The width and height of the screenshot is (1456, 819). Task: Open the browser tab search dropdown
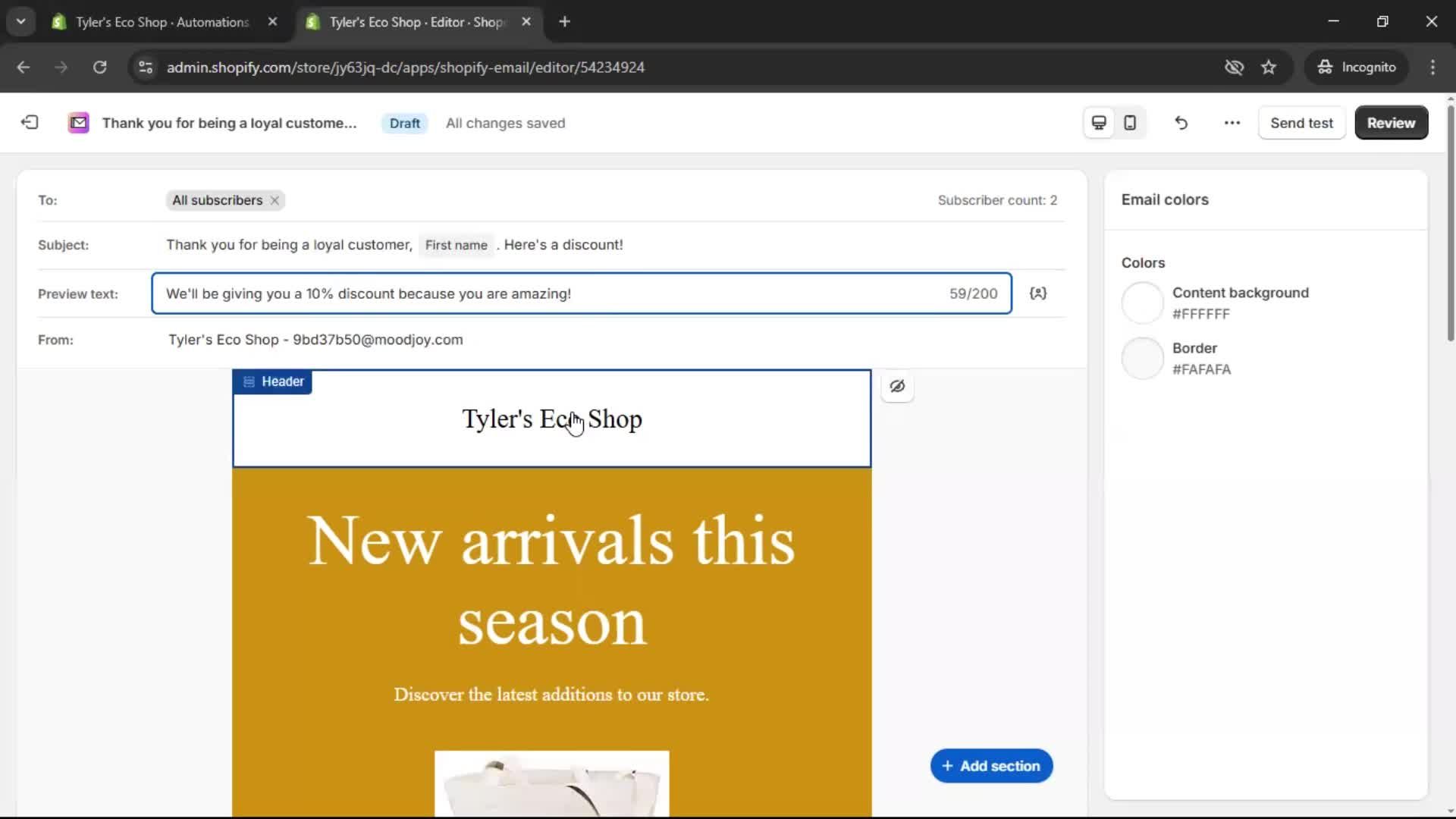[20, 21]
